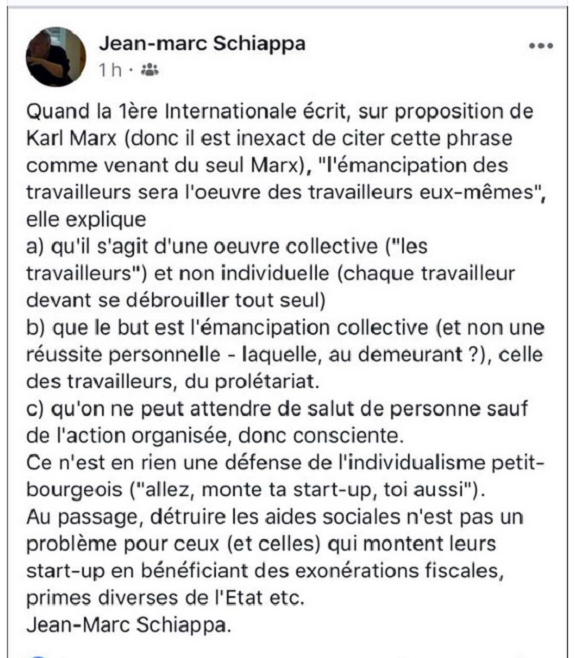
Task: Click the line 'elle explique'
Action: (x=86, y=219)
